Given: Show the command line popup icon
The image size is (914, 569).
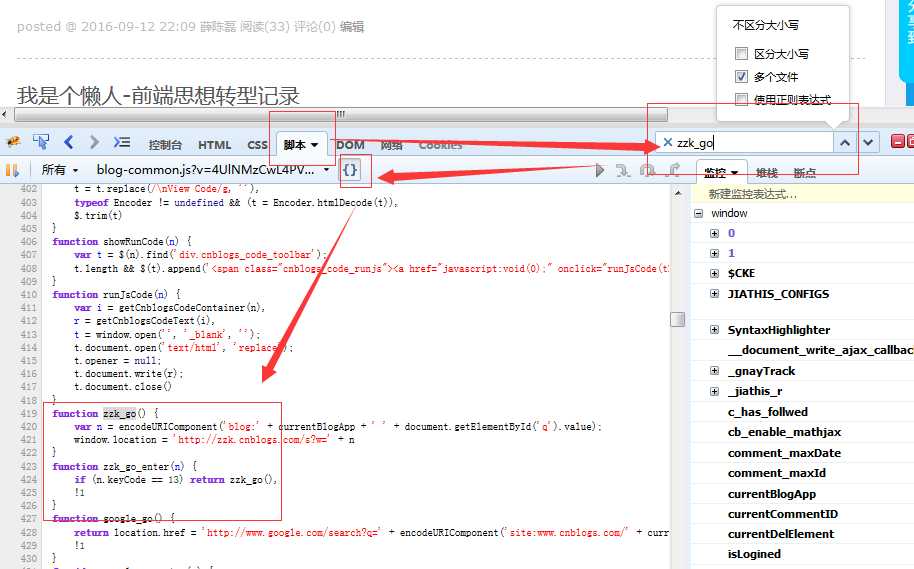Looking at the screenshot, I should pyautogui.click(x=121, y=142).
